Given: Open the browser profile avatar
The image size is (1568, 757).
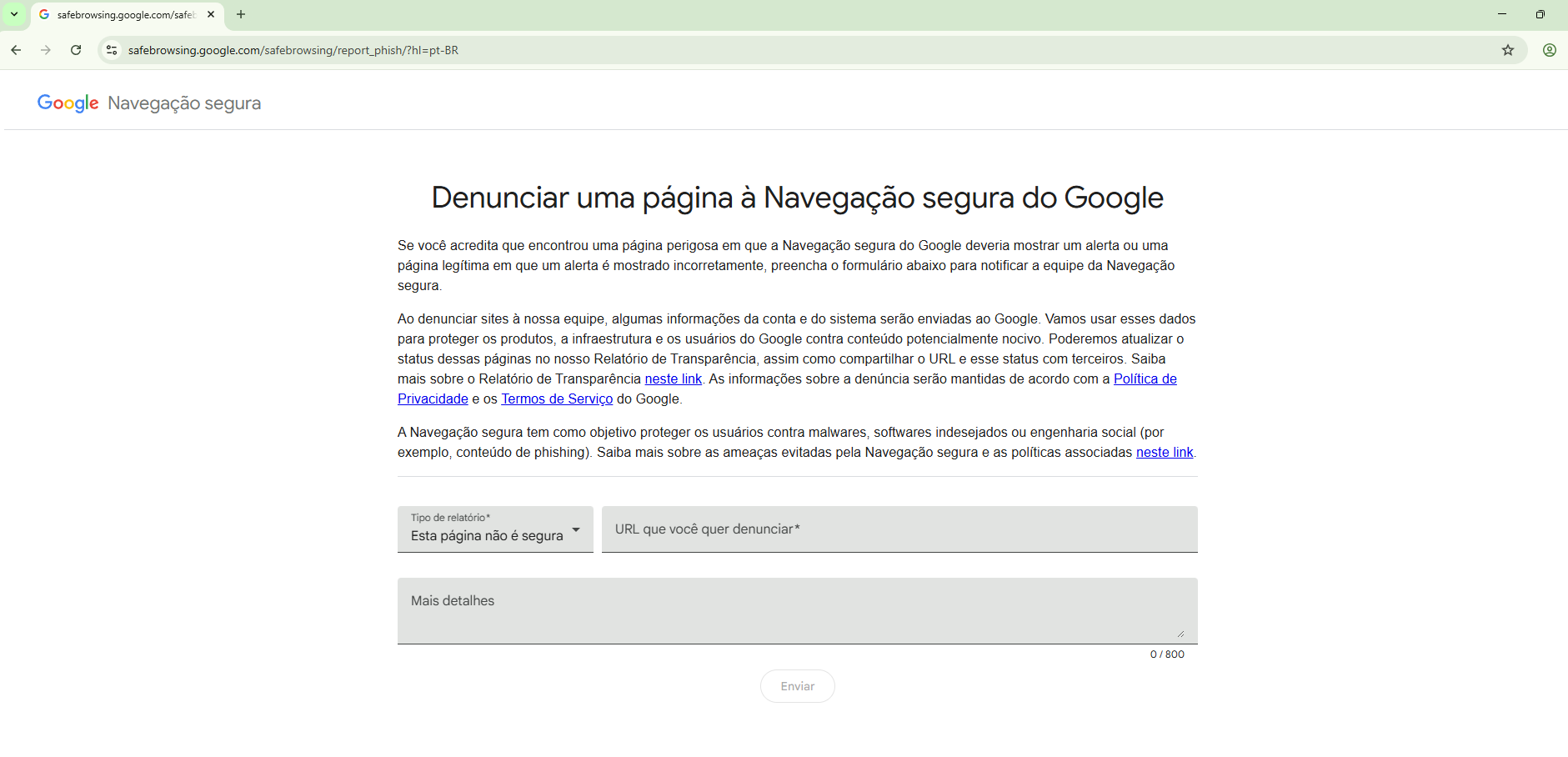Looking at the screenshot, I should (x=1549, y=50).
